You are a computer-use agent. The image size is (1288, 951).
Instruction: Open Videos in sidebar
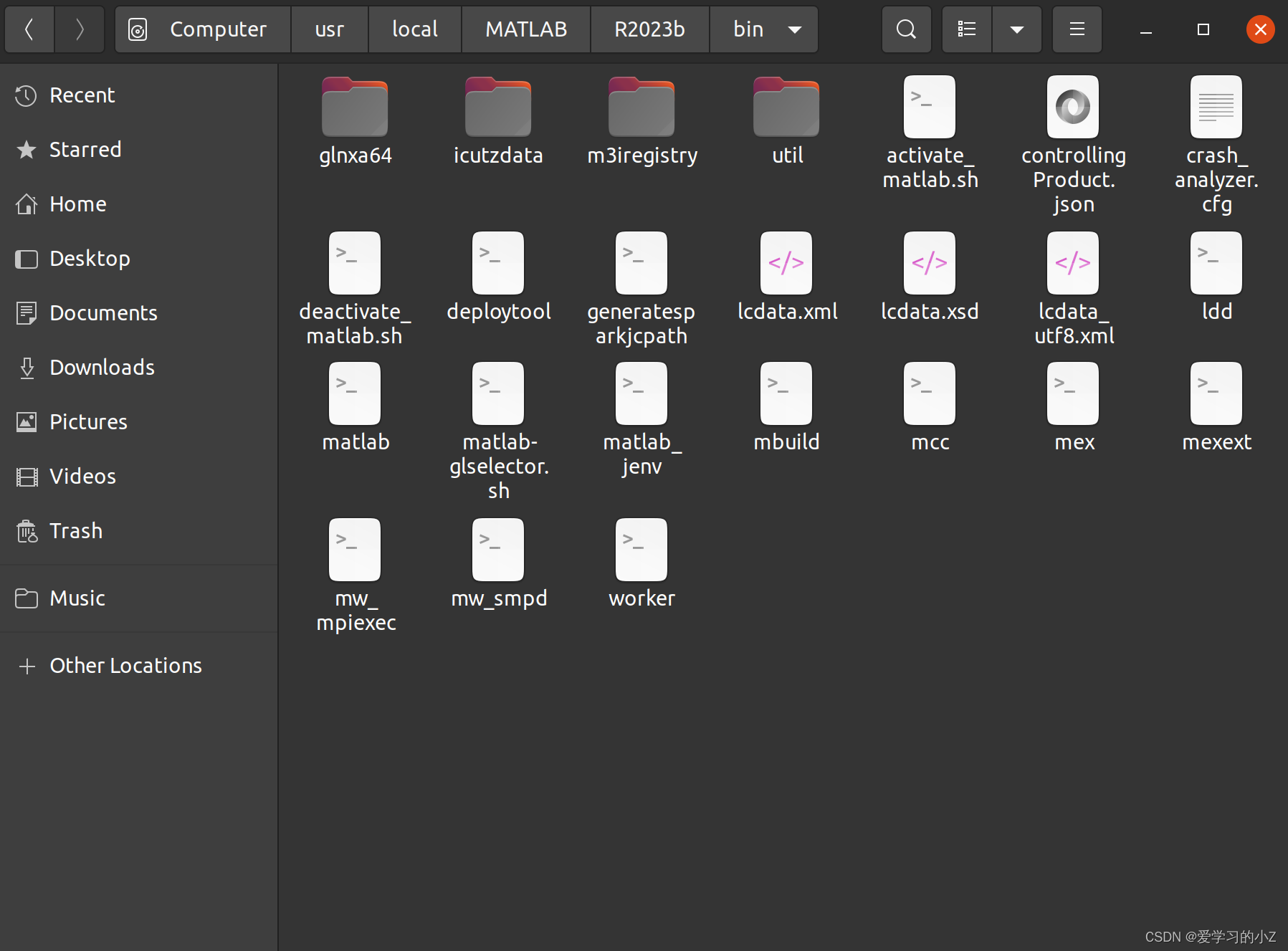(139, 477)
